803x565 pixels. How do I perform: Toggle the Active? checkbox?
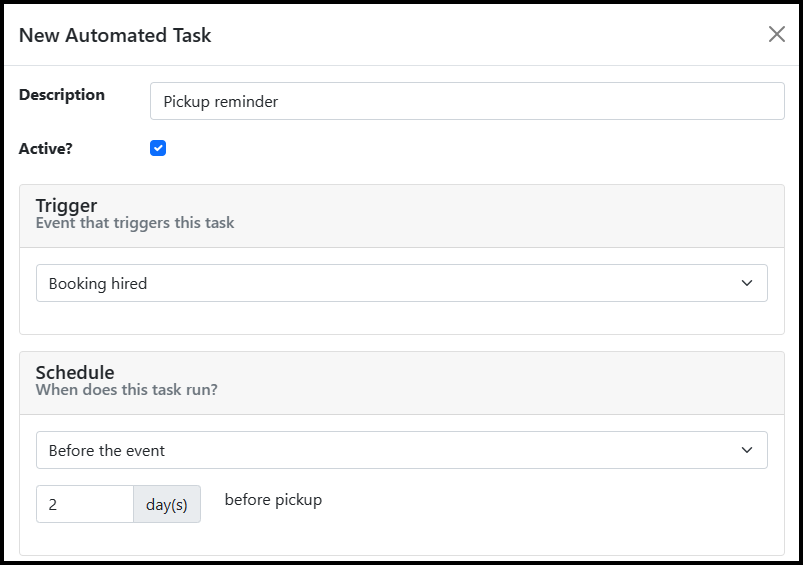tap(158, 148)
